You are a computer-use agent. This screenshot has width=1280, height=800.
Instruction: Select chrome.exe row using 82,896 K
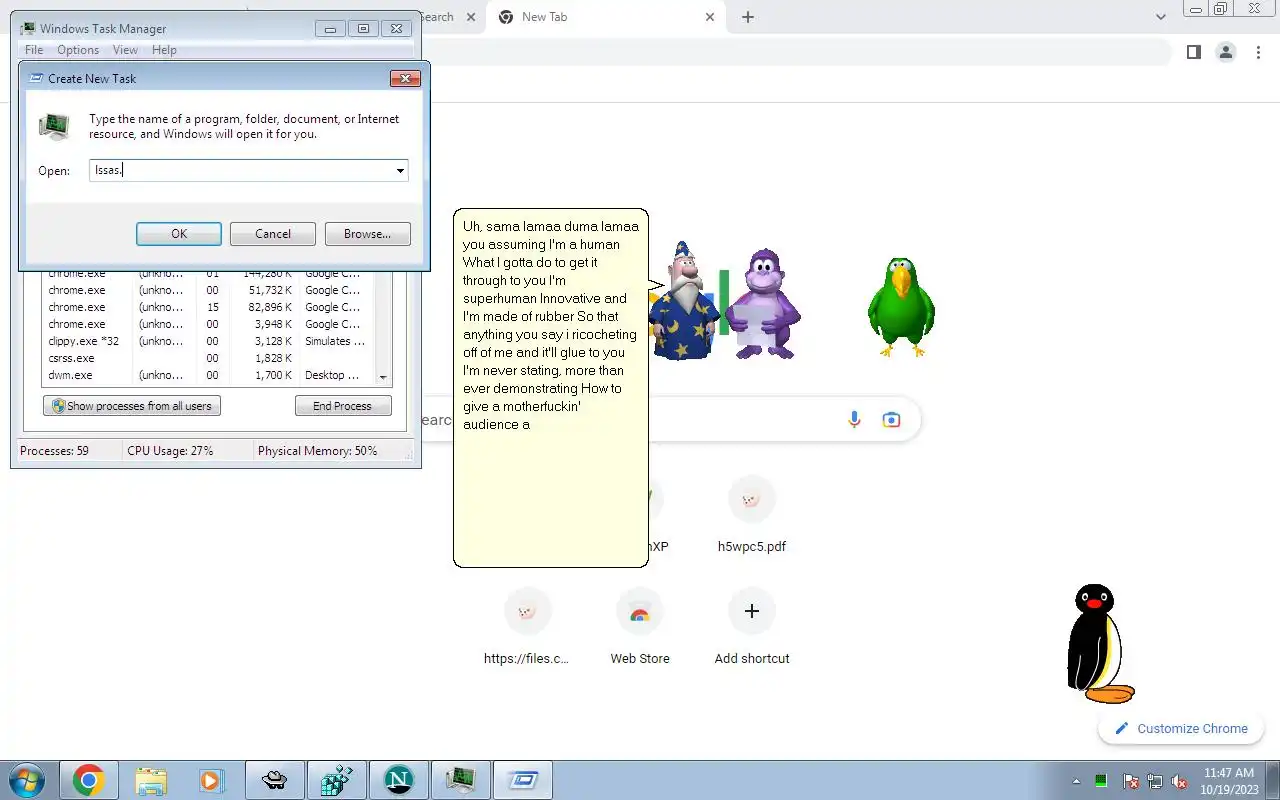click(209, 307)
